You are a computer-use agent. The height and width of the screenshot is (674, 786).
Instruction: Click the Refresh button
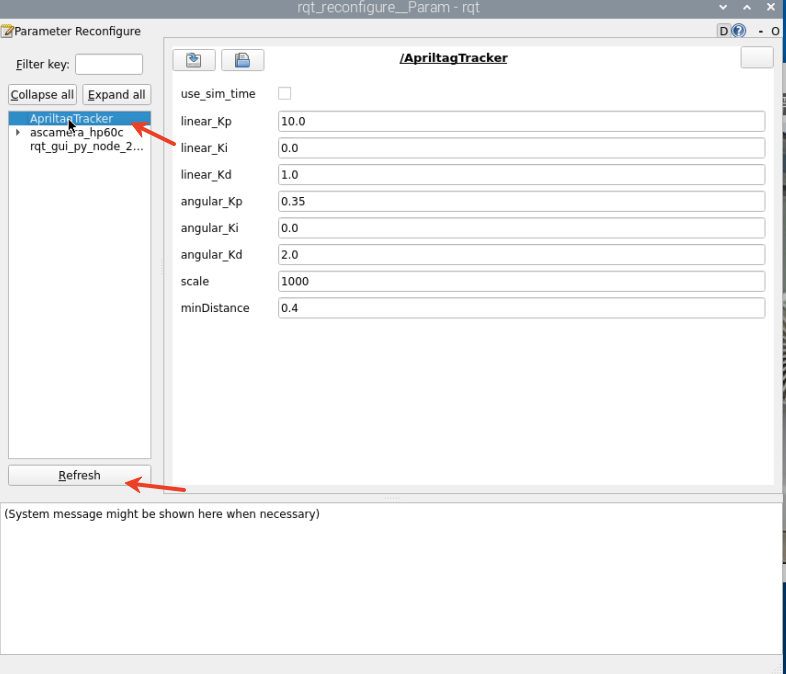point(80,475)
